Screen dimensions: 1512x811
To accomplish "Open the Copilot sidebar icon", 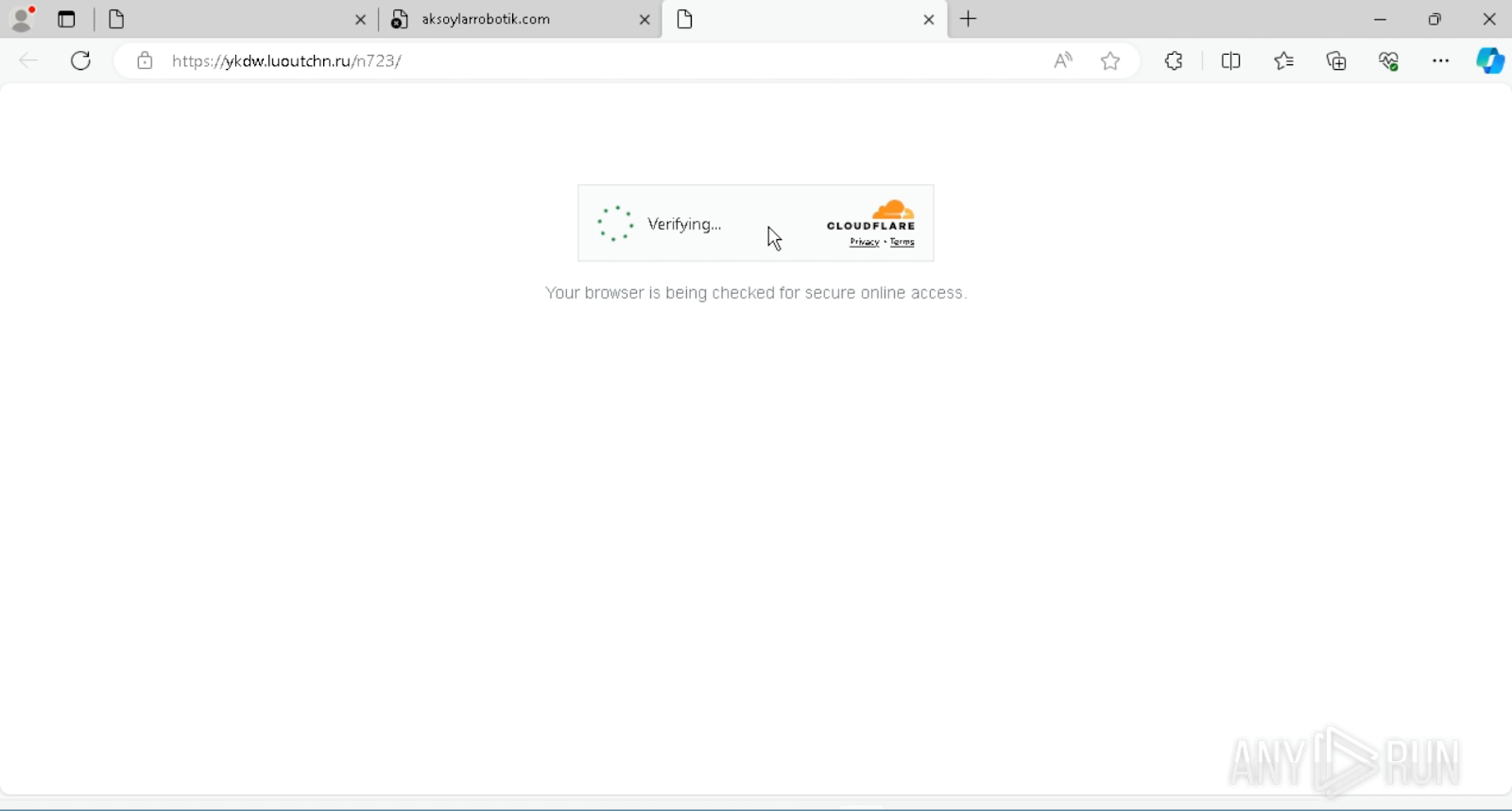I will (x=1490, y=60).
